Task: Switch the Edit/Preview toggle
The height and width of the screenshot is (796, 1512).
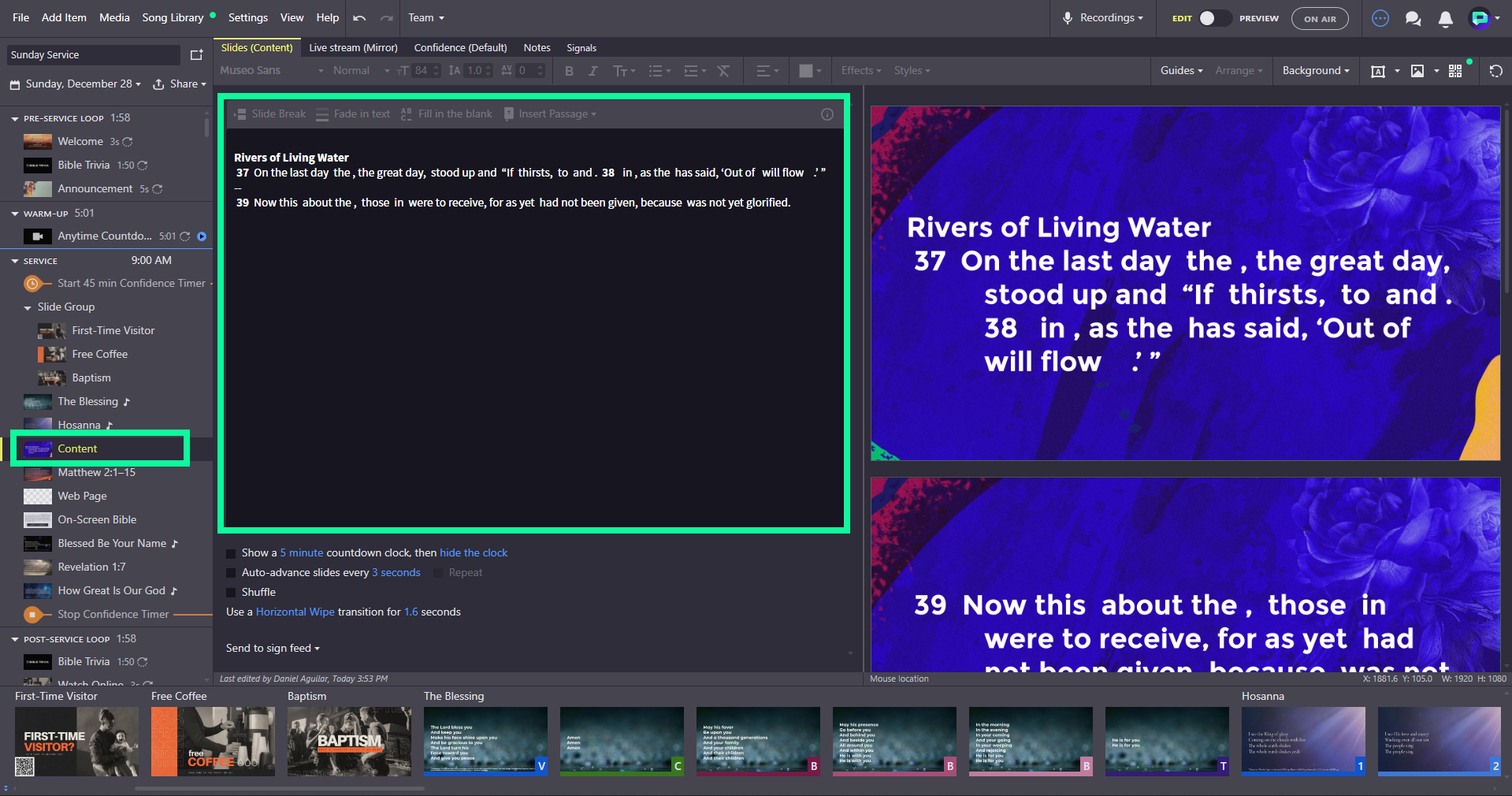Action: [x=1214, y=18]
